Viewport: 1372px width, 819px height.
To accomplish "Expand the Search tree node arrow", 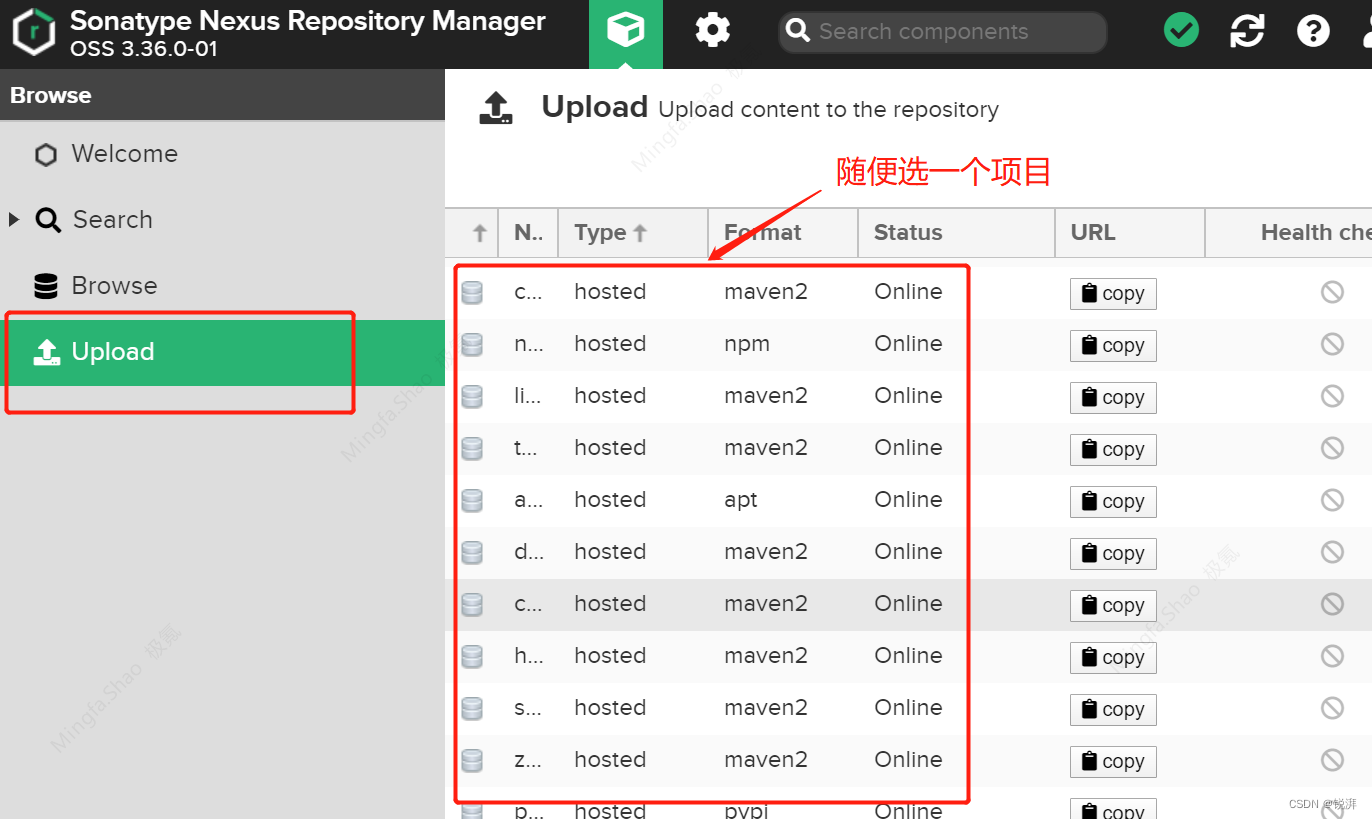I will [x=14, y=220].
